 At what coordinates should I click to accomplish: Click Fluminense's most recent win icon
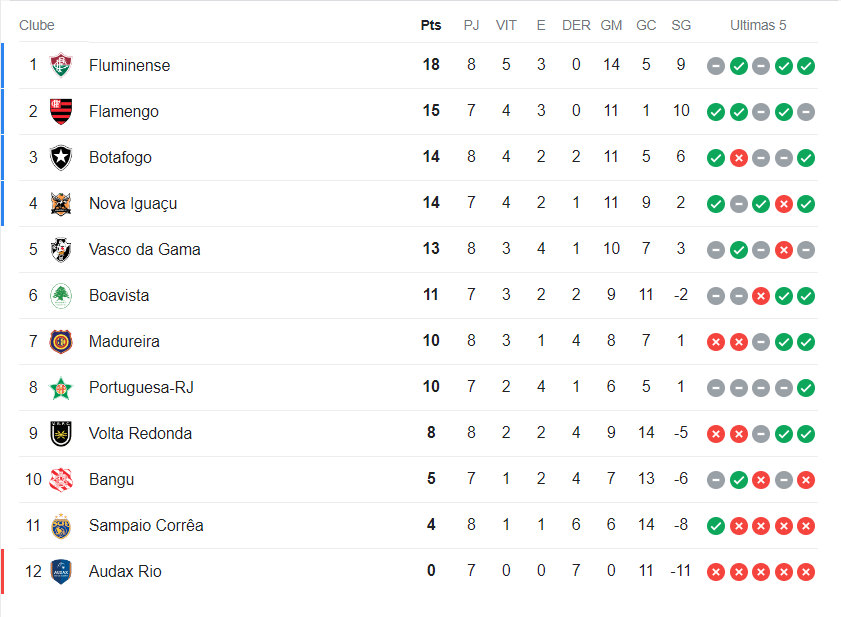click(x=806, y=66)
